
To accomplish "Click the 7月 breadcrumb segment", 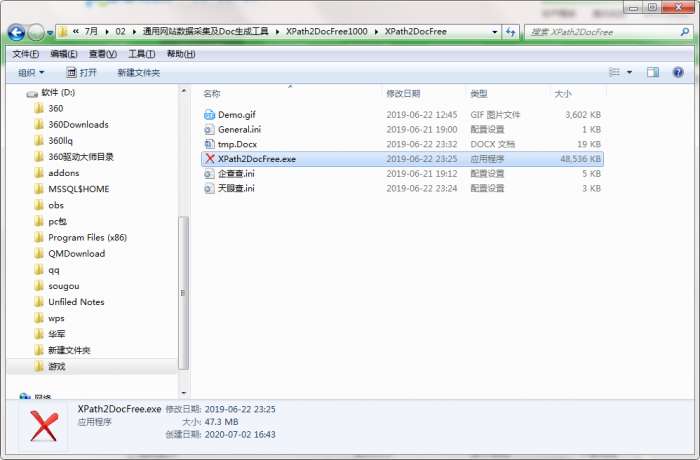I will [91, 32].
